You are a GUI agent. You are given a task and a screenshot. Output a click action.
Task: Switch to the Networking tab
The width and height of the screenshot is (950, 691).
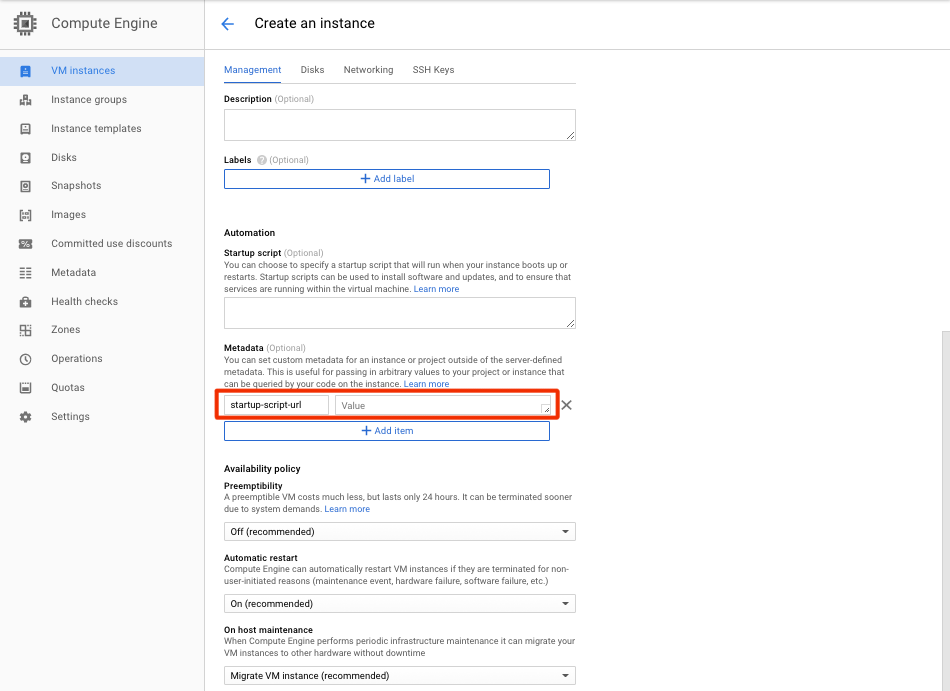[368, 70]
